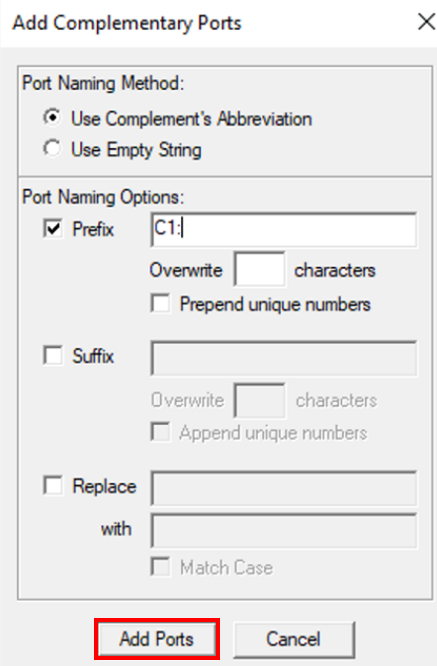
Task: Uncheck the Prefix checkbox
Action: [x=53, y=229]
